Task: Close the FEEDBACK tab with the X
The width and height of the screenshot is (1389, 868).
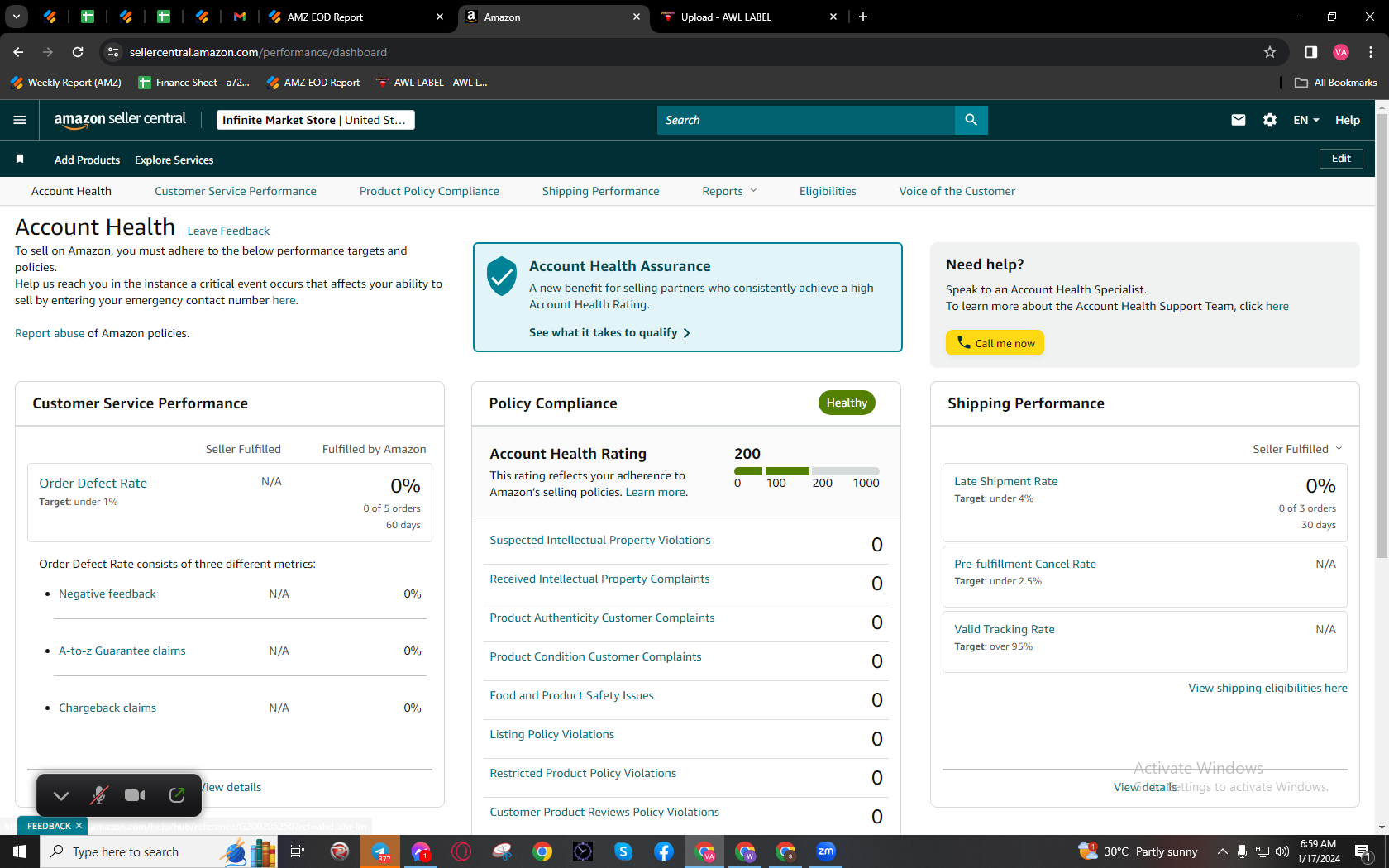Action: click(x=79, y=826)
